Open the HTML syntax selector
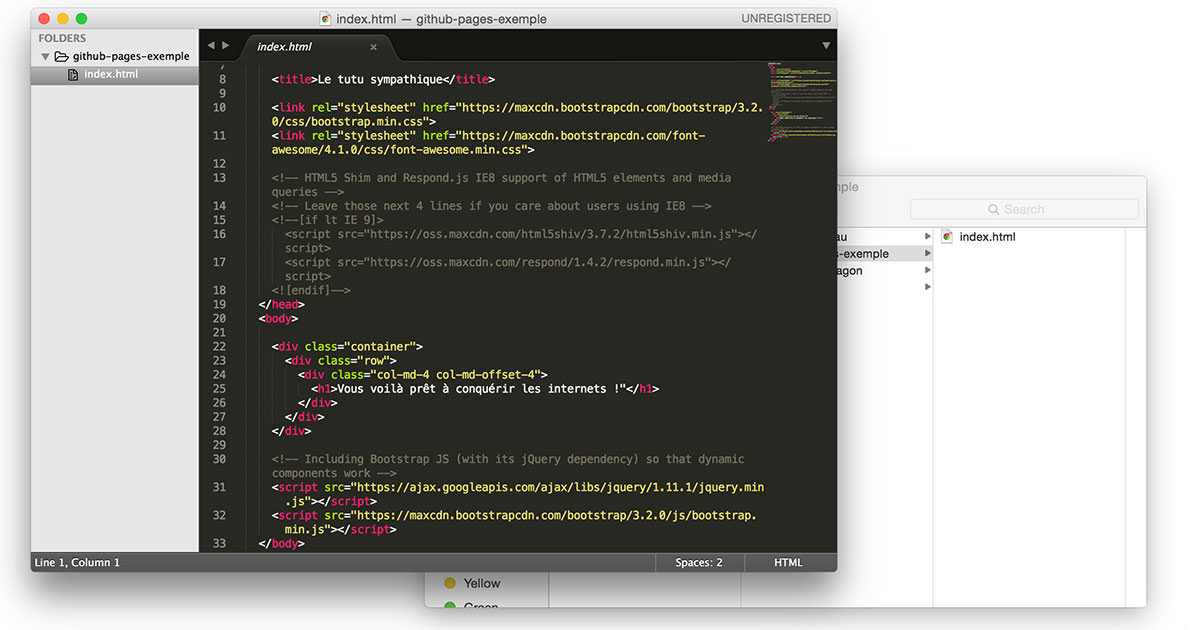Image resolution: width=1200 pixels, height=630 pixels. click(x=788, y=562)
